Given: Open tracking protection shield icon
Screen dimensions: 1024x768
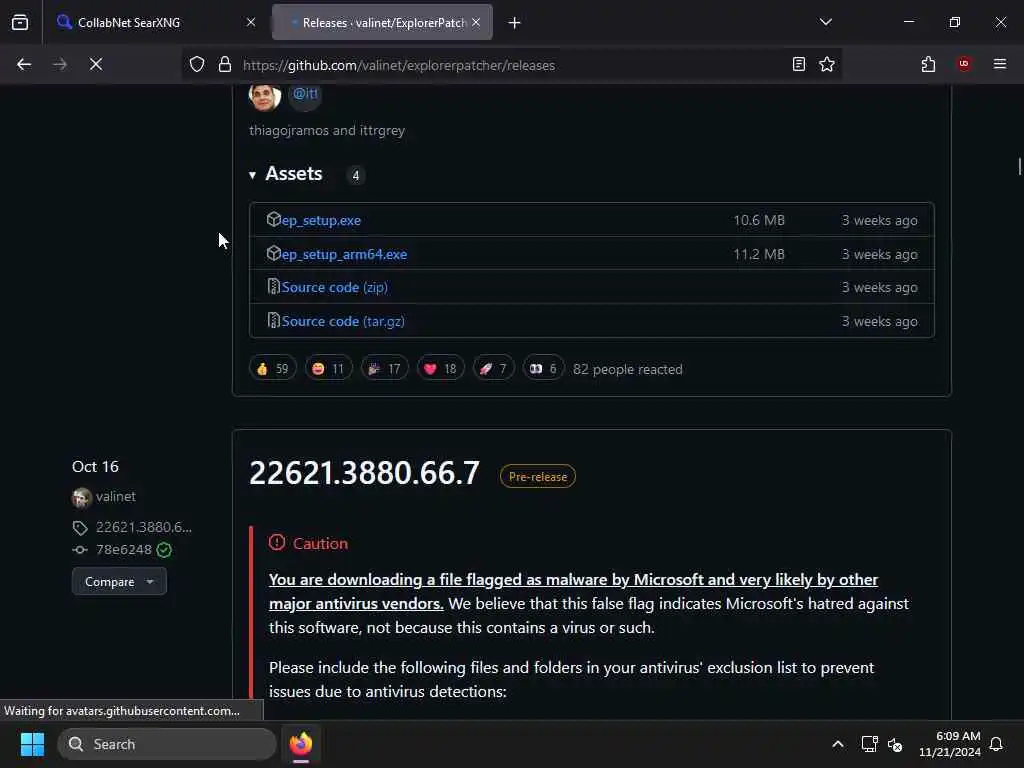Looking at the screenshot, I should 197,64.
